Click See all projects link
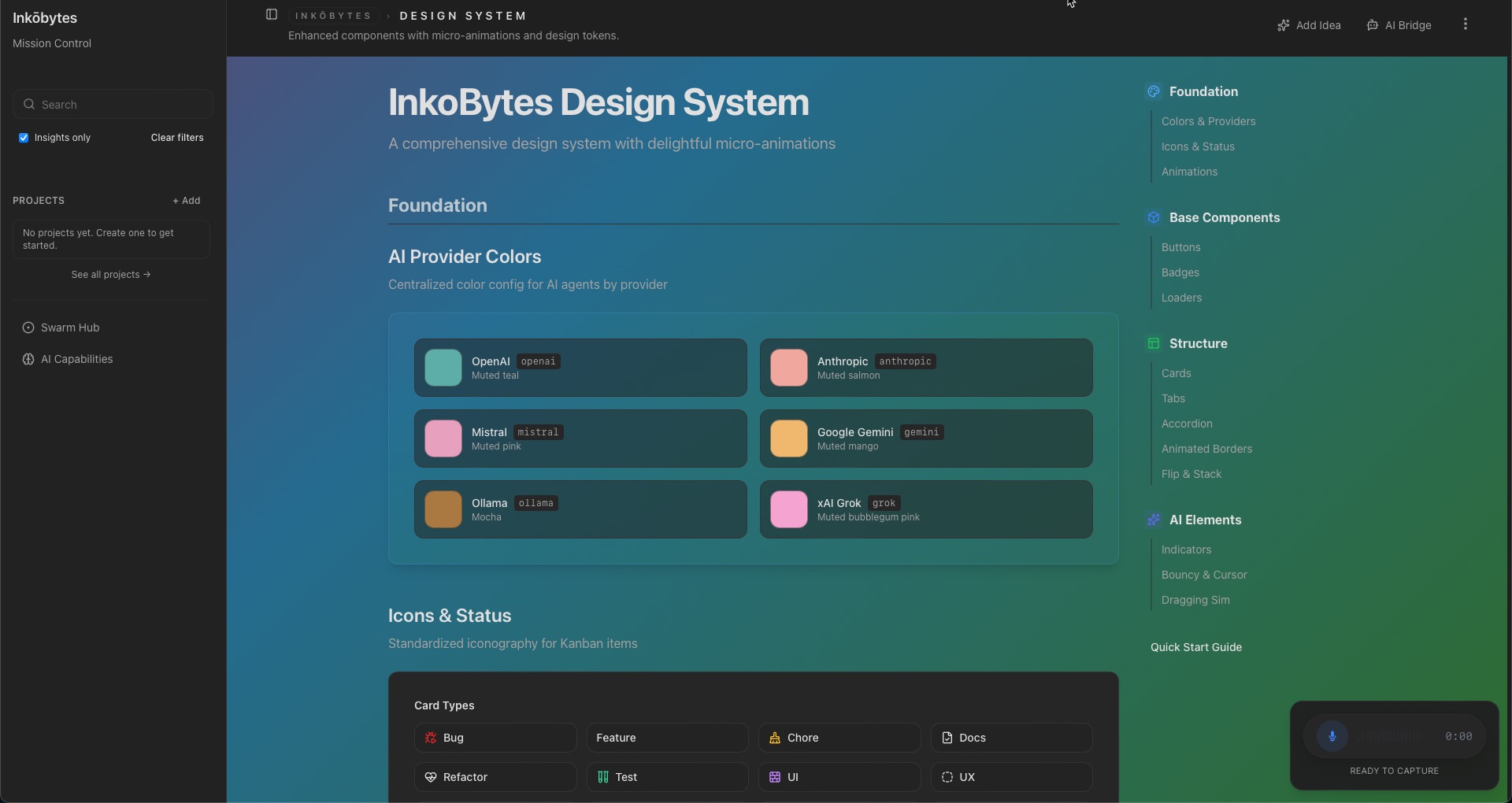The image size is (1512, 803). [x=110, y=274]
